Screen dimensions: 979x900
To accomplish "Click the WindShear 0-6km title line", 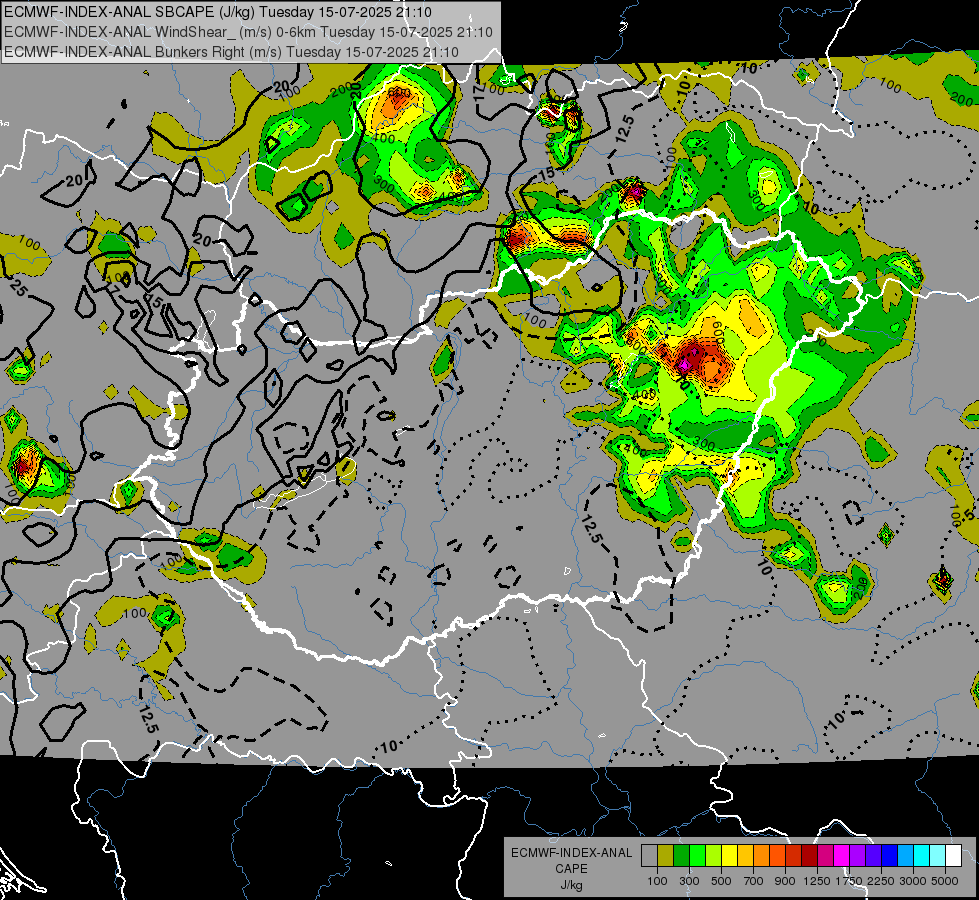I will 248,32.
